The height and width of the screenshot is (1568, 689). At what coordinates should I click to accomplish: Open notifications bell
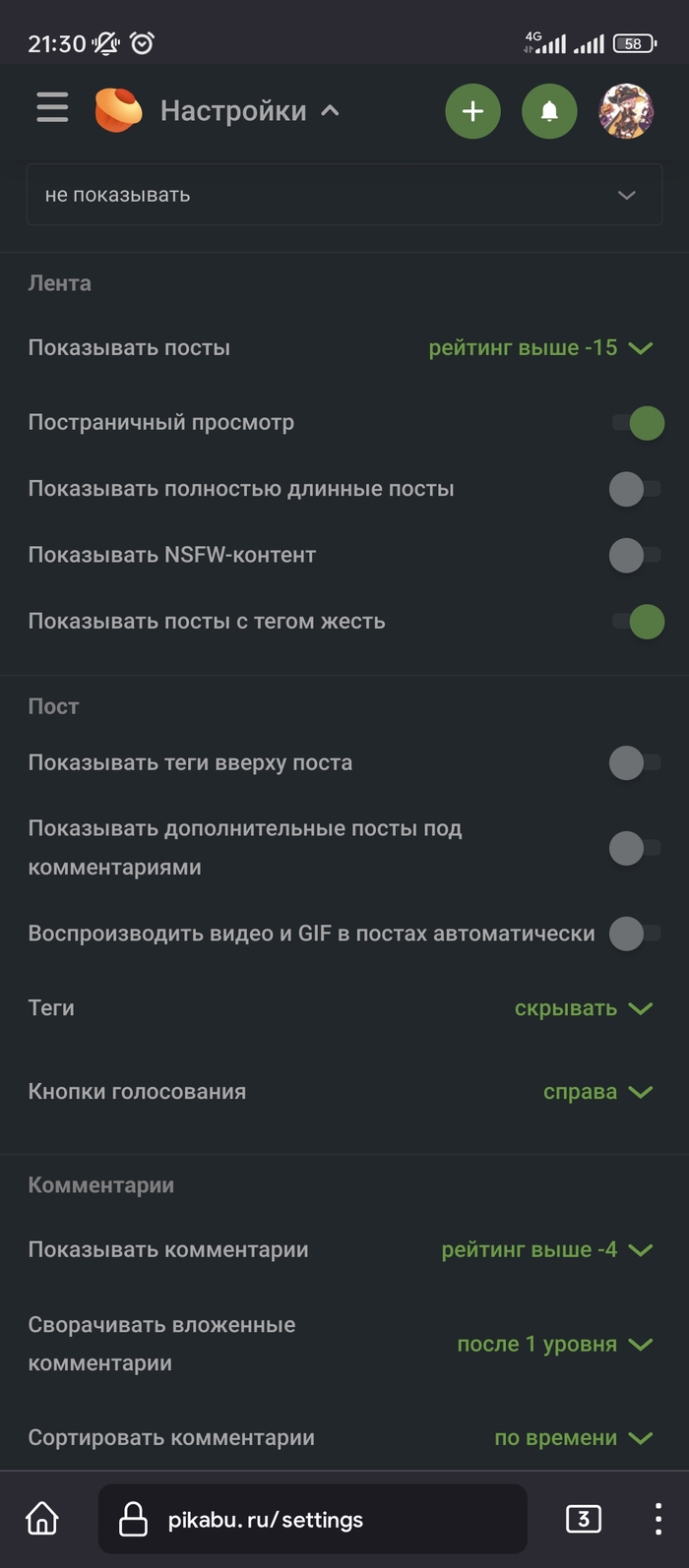pyautogui.click(x=549, y=111)
